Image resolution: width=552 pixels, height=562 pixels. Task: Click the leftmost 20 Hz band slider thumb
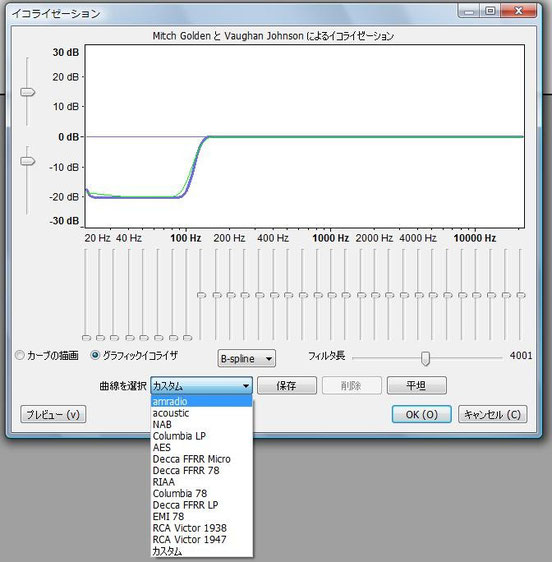86,338
